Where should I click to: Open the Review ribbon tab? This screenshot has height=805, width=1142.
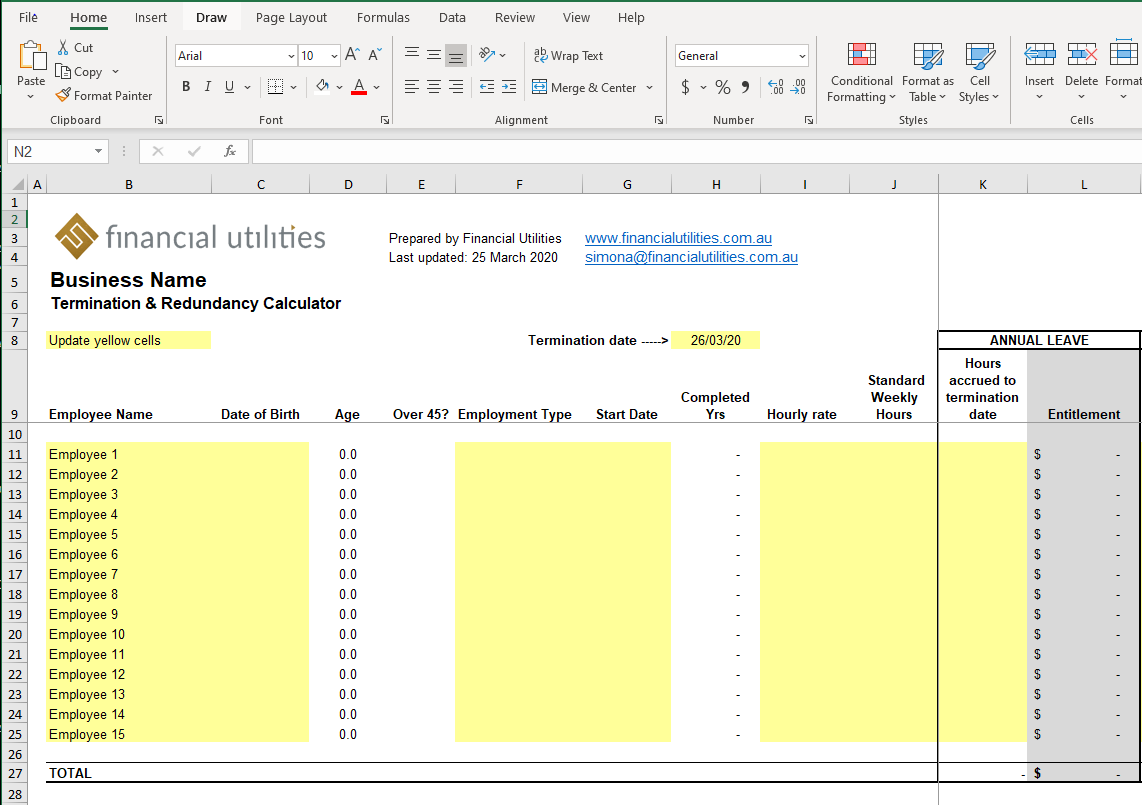click(x=514, y=17)
